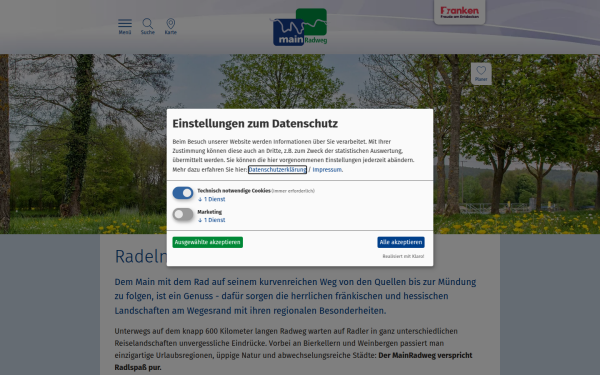Click the Radeln page heading
Image resolution: width=600 pixels, height=375 pixels.
(x=141, y=256)
